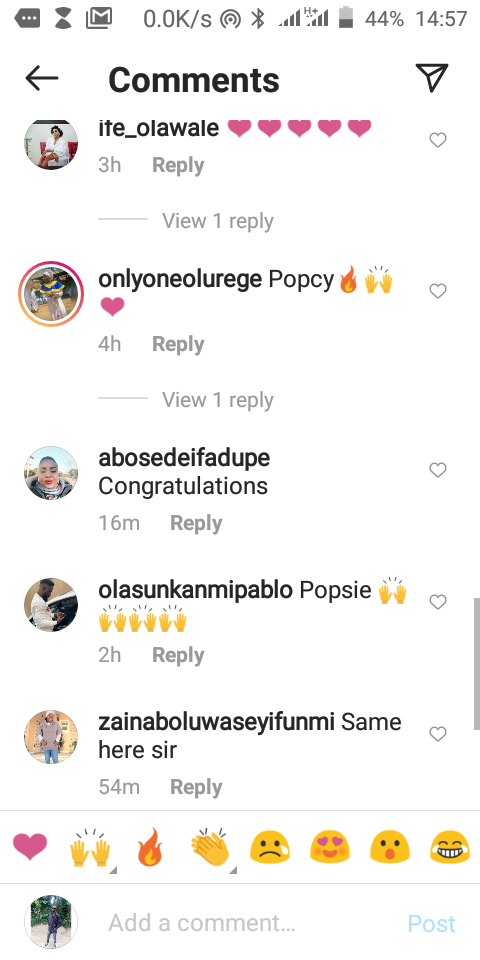Open onlyoneolurege's story avatar
Screen dimensions: 480x960
(x=51, y=293)
